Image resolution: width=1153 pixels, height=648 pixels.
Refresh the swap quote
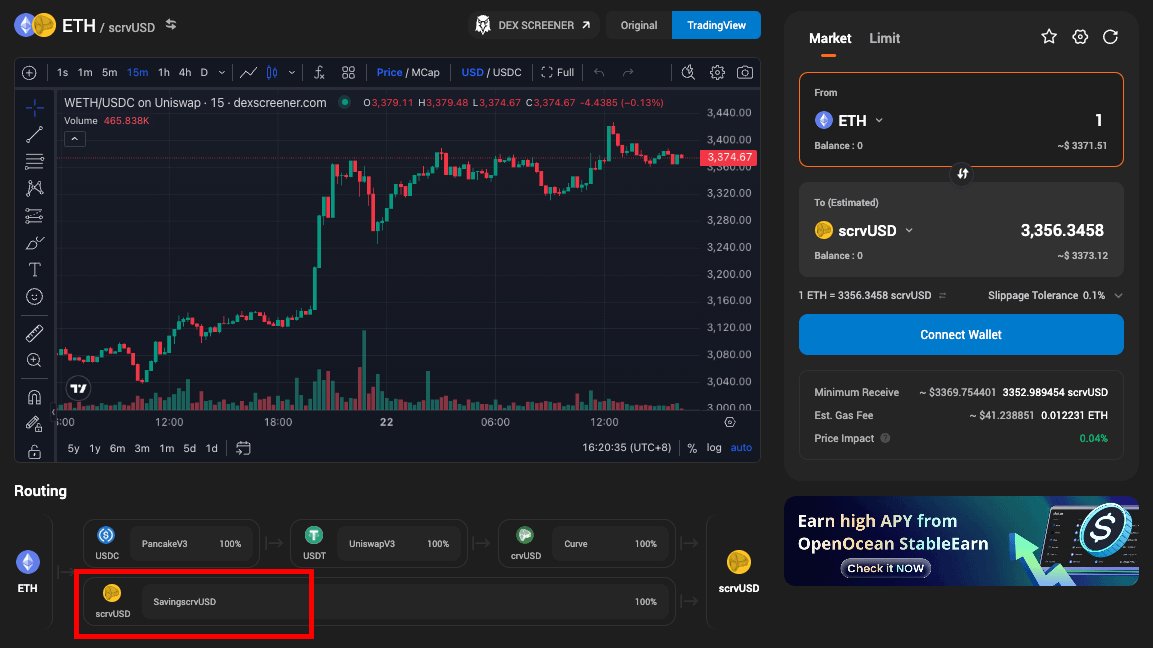click(1110, 37)
